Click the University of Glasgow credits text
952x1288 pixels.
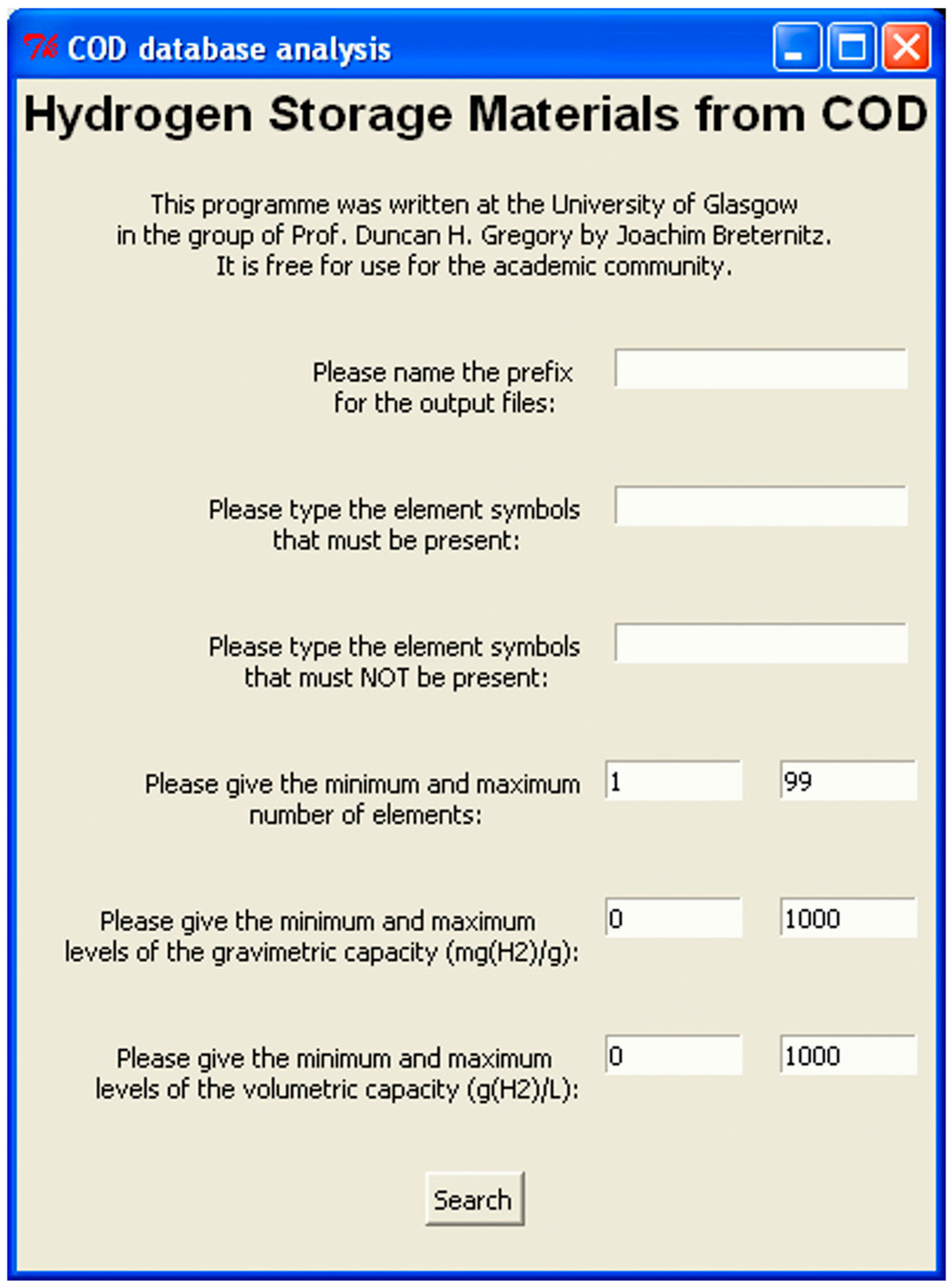point(474,235)
